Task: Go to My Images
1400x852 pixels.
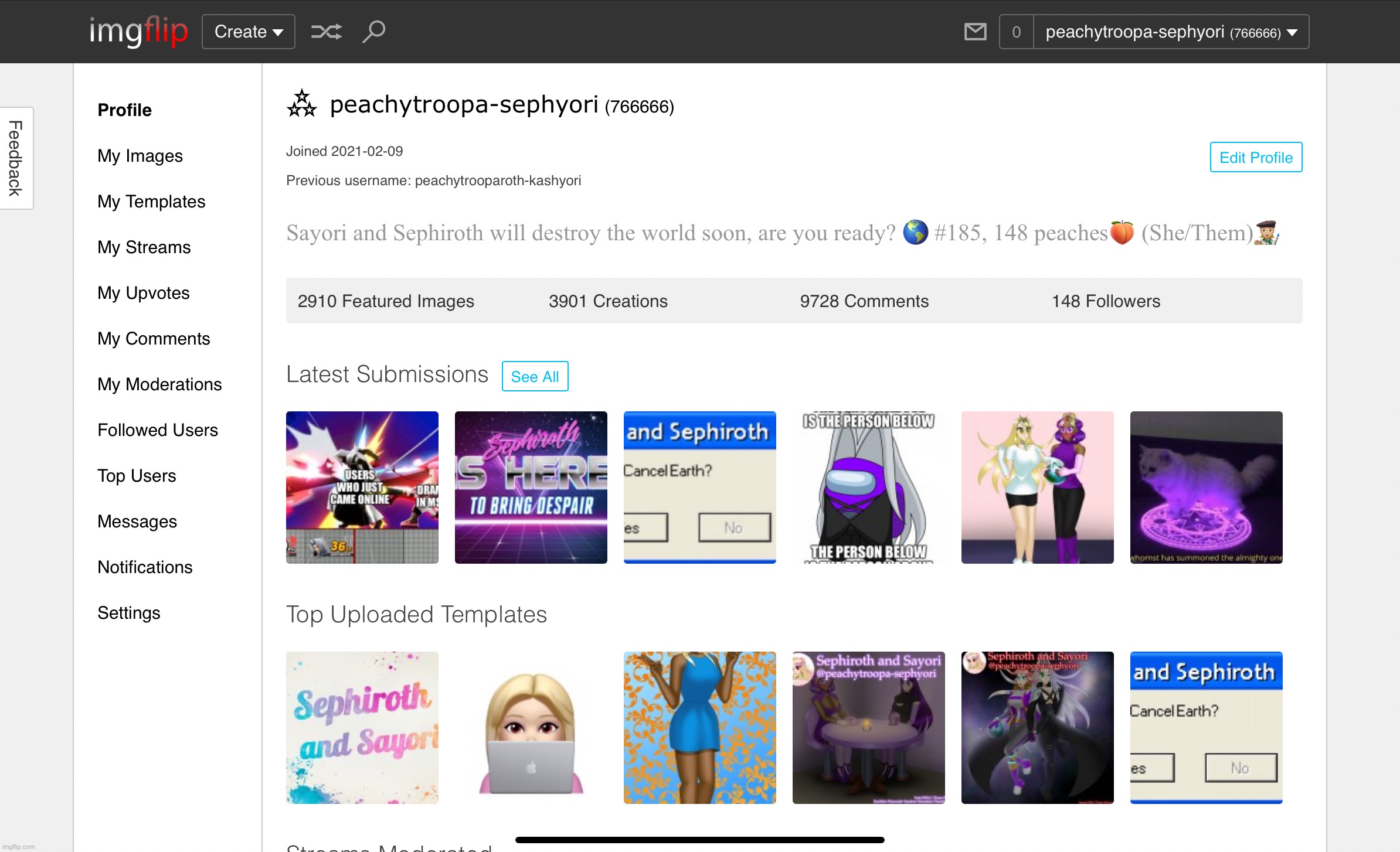Action: (140, 155)
